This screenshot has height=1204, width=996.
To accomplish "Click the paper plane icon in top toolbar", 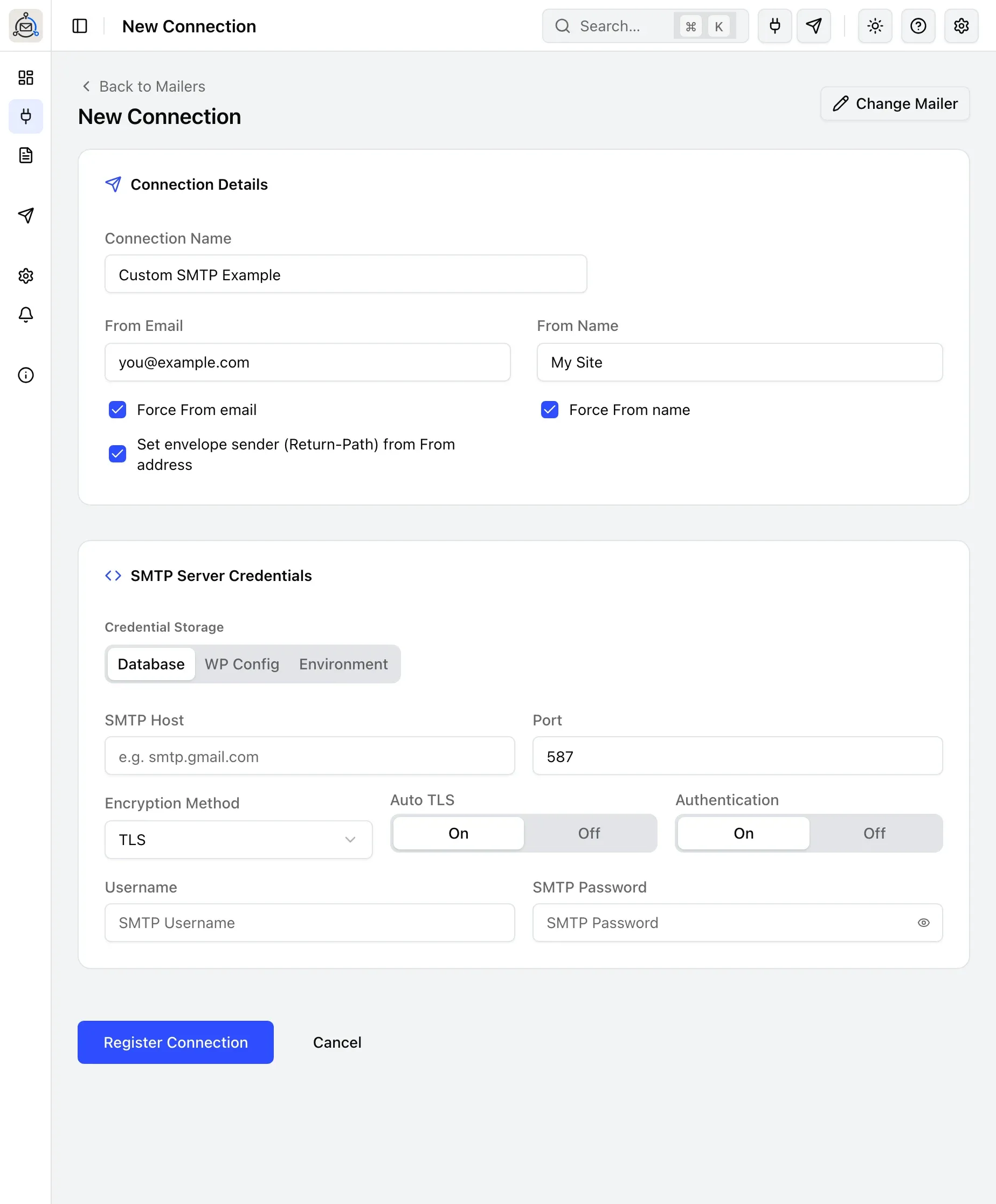I will tap(814, 26).
